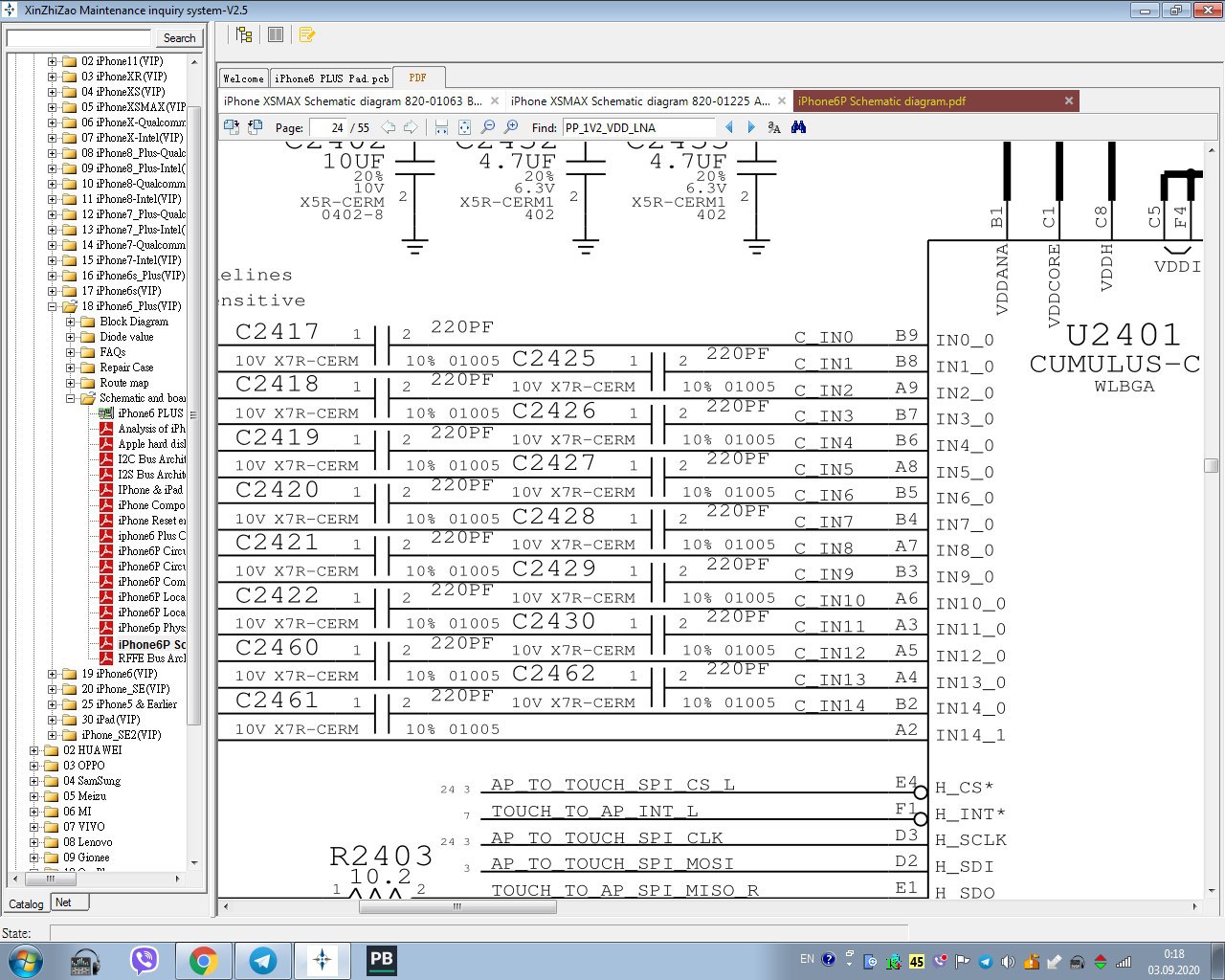The image size is (1225, 980).
Task: Expand the 17 iPhone6s(VIP) folder
Action: tap(53, 291)
